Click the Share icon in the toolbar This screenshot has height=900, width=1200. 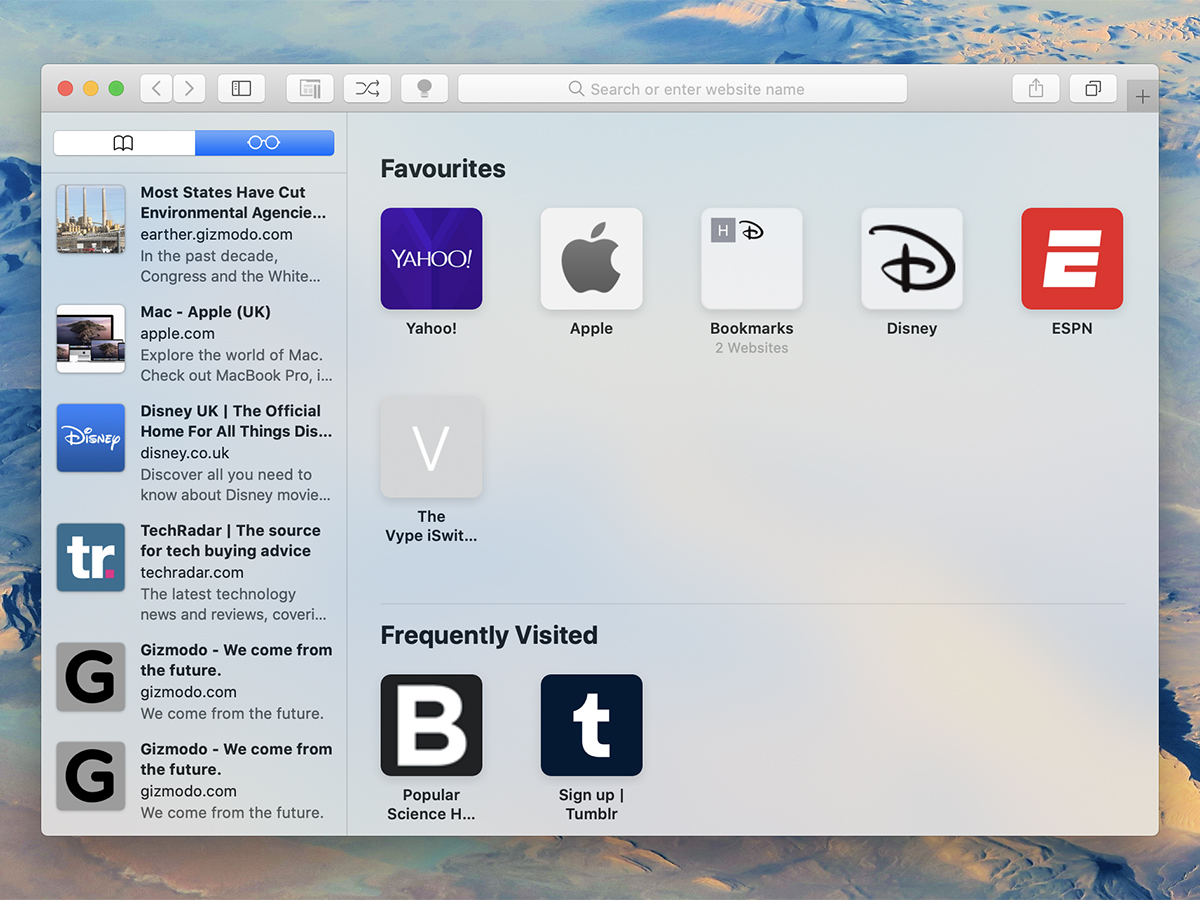(x=1035, y=88)
